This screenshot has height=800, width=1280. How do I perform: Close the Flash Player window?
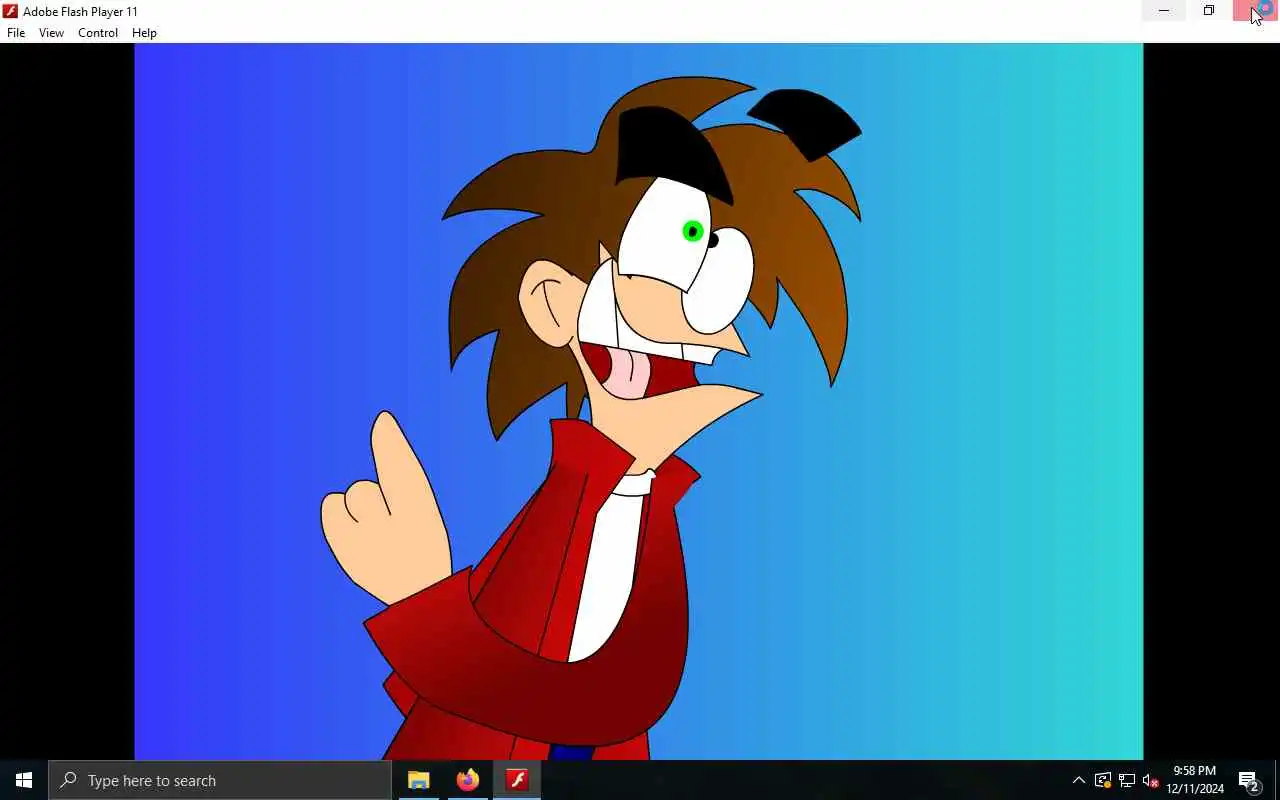(1256, 11)
